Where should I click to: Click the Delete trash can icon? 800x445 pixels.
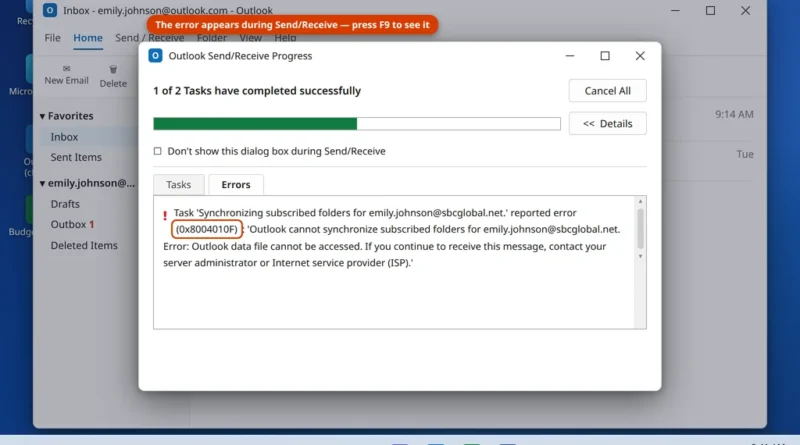click(113, 69)
